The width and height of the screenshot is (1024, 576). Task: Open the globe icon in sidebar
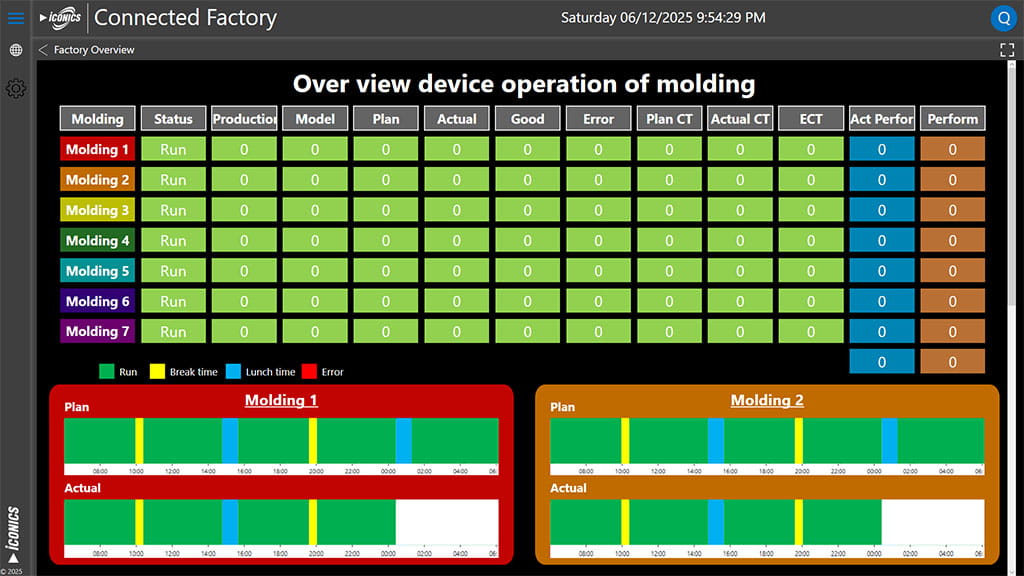16,50
